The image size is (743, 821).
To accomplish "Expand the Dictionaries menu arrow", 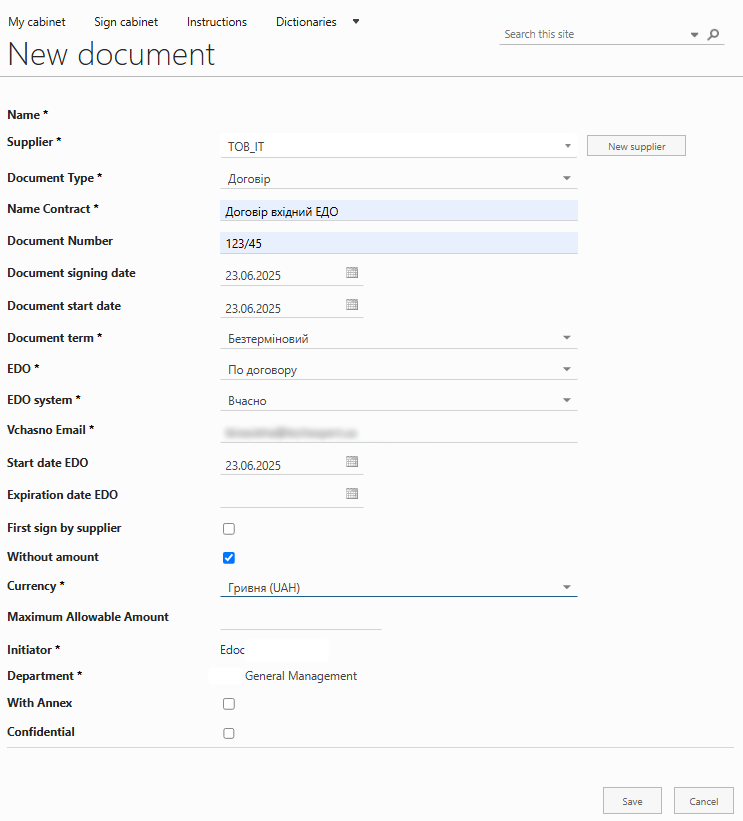I will (x=356, y=21).
